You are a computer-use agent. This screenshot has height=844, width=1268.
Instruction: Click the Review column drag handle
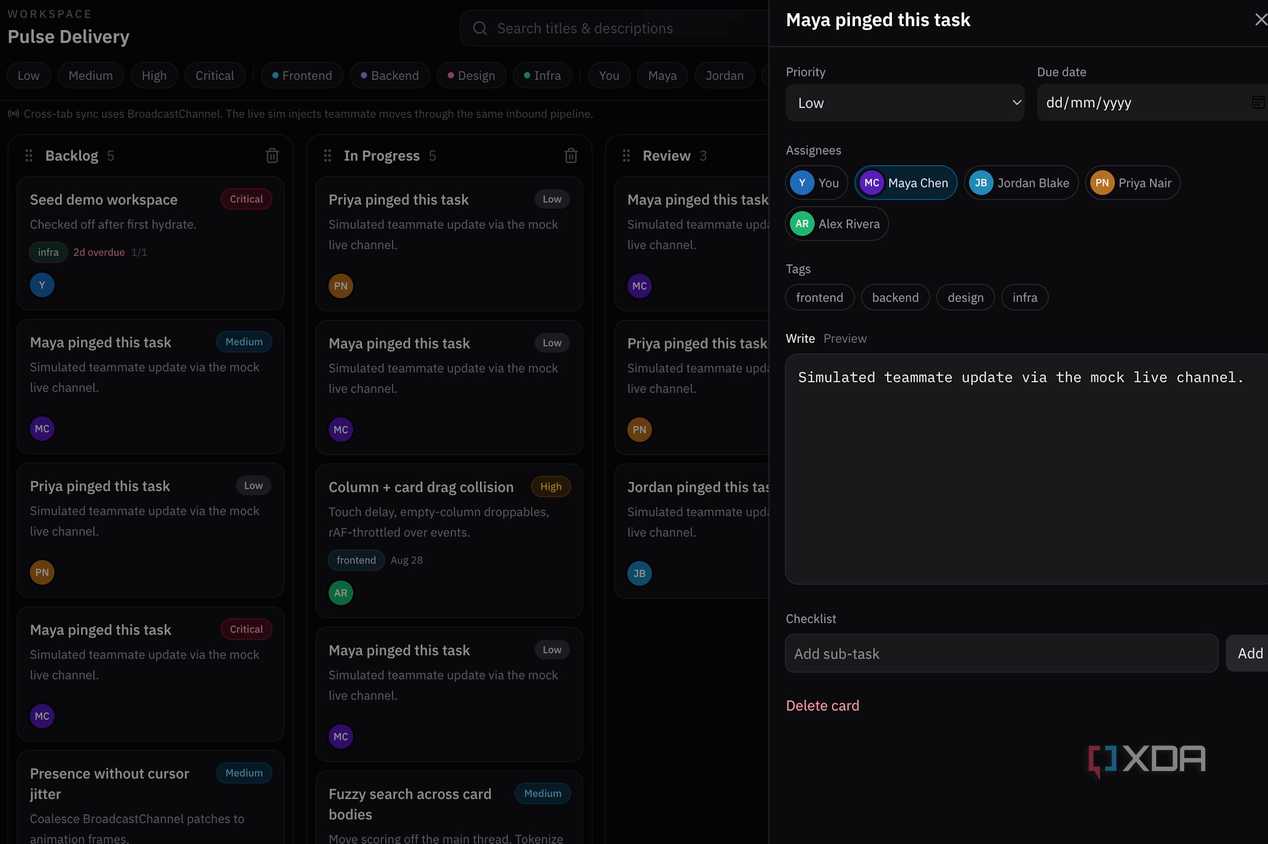click(x=626, y=156)
